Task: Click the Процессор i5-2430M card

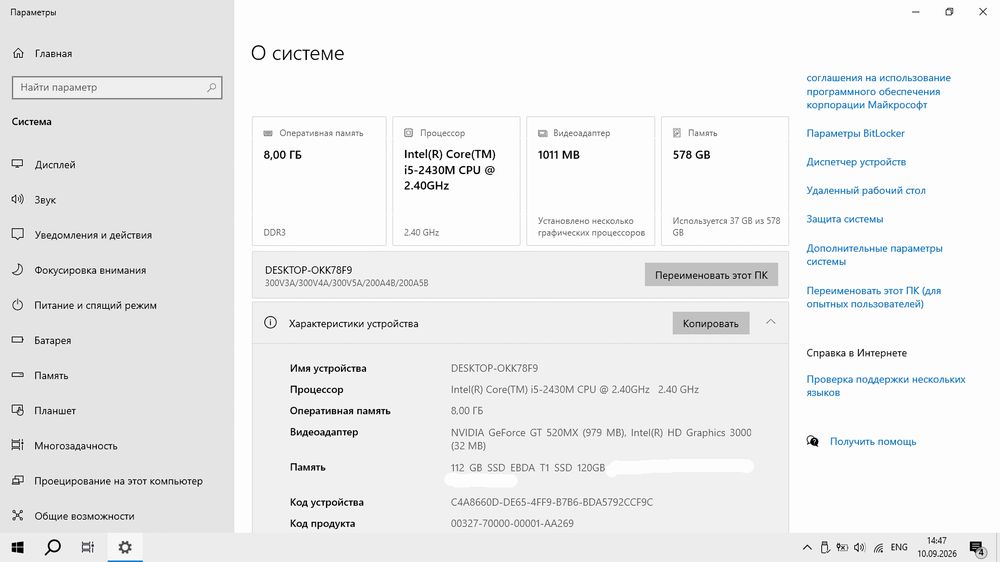Action: pos(456,181)
